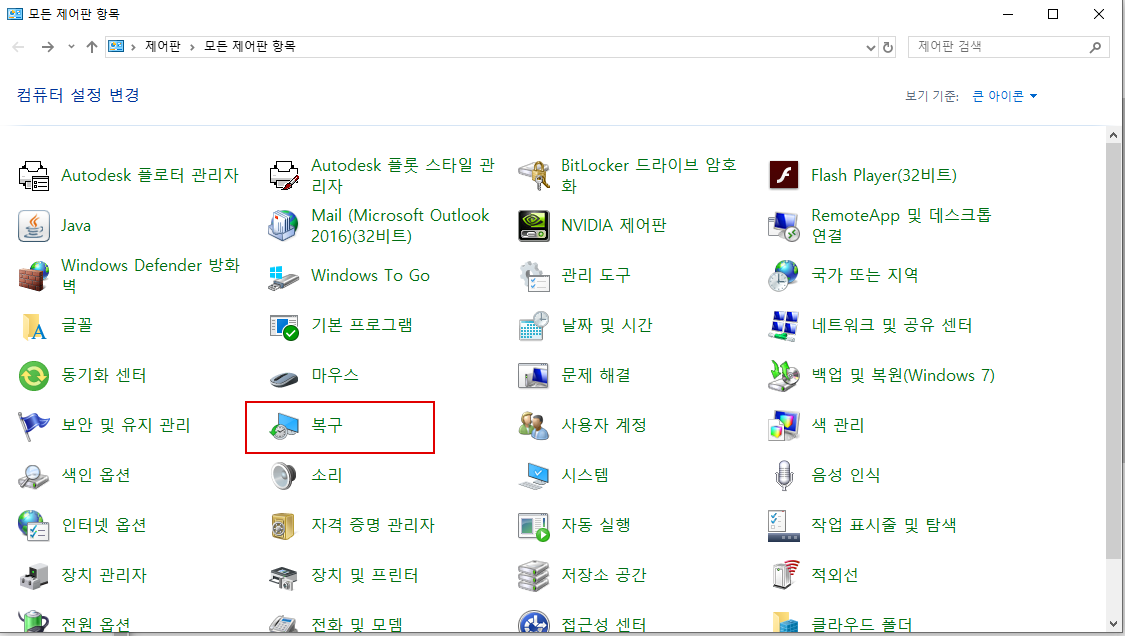Open the 관리 도구 icon
This screenshot has height=636, width=1125.
point(534,276)
